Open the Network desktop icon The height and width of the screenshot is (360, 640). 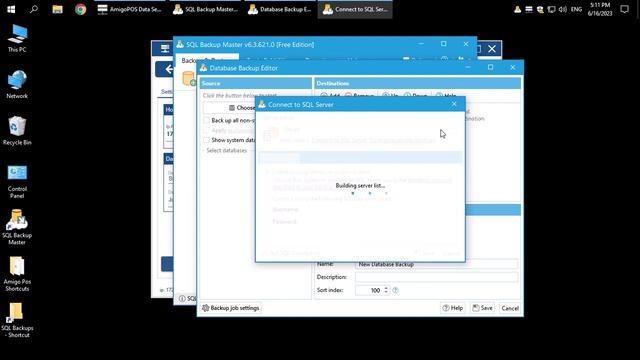click(17, 84)
